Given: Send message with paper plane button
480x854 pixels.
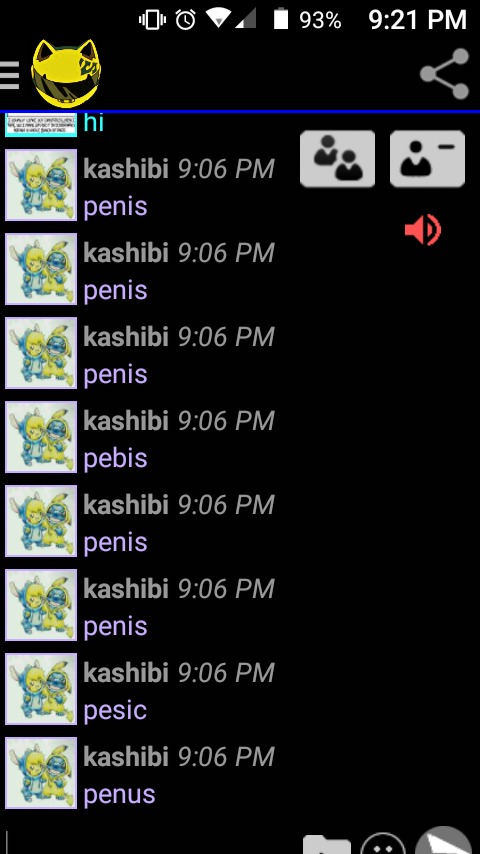Looking at the screenshot, I should [443, 841].
